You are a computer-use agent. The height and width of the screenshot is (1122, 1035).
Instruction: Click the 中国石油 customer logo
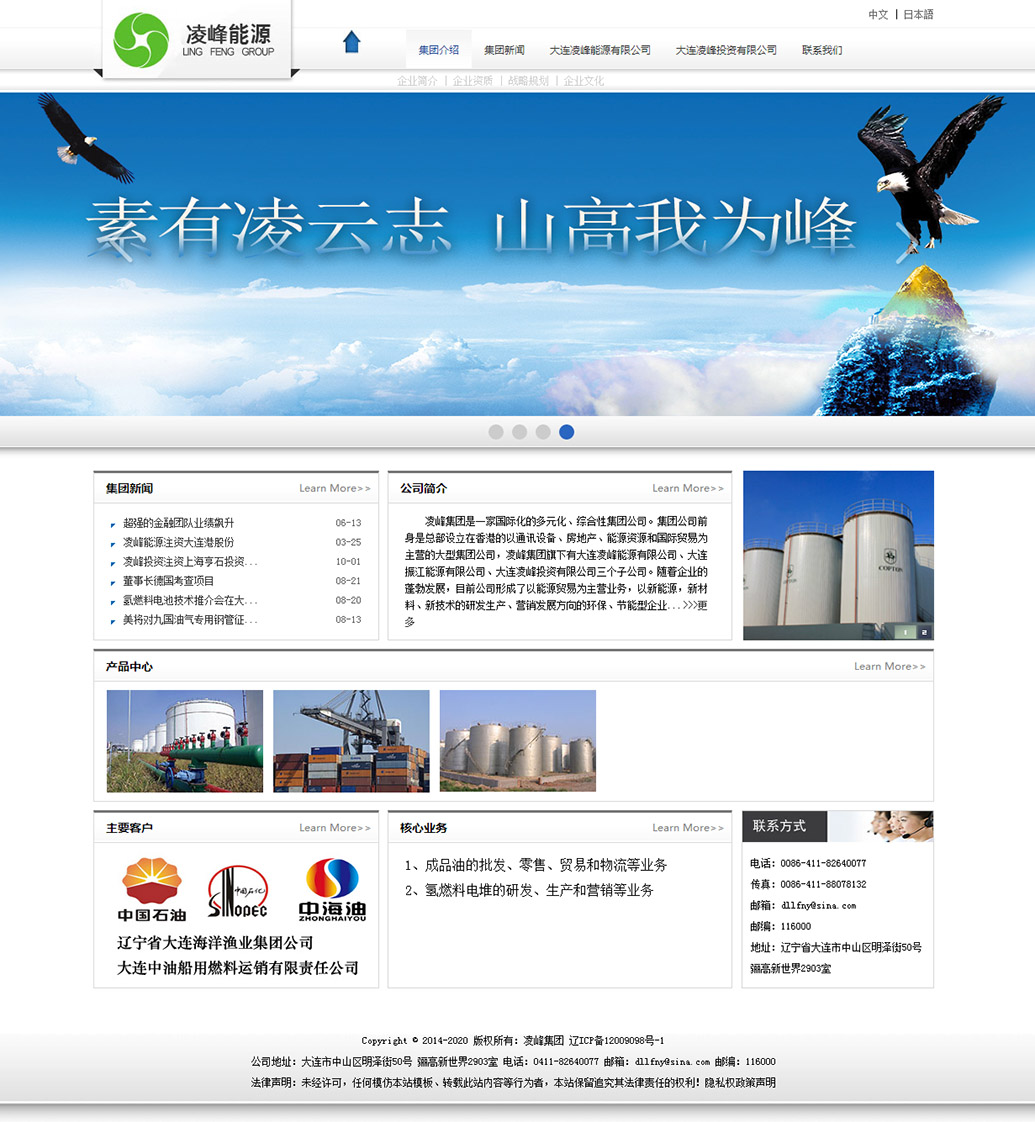coord(152,889)
